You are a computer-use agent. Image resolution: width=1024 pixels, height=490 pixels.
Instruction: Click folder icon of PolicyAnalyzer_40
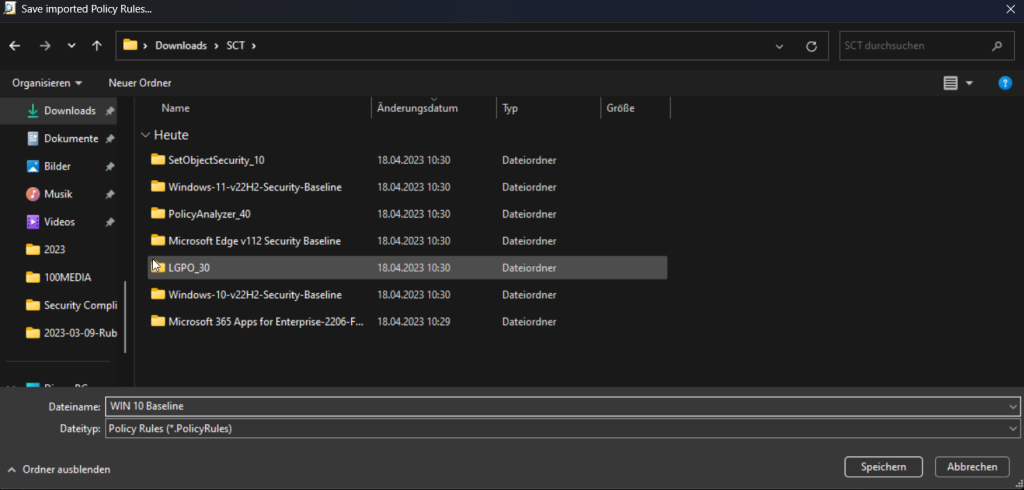click(x=158, y=213)
